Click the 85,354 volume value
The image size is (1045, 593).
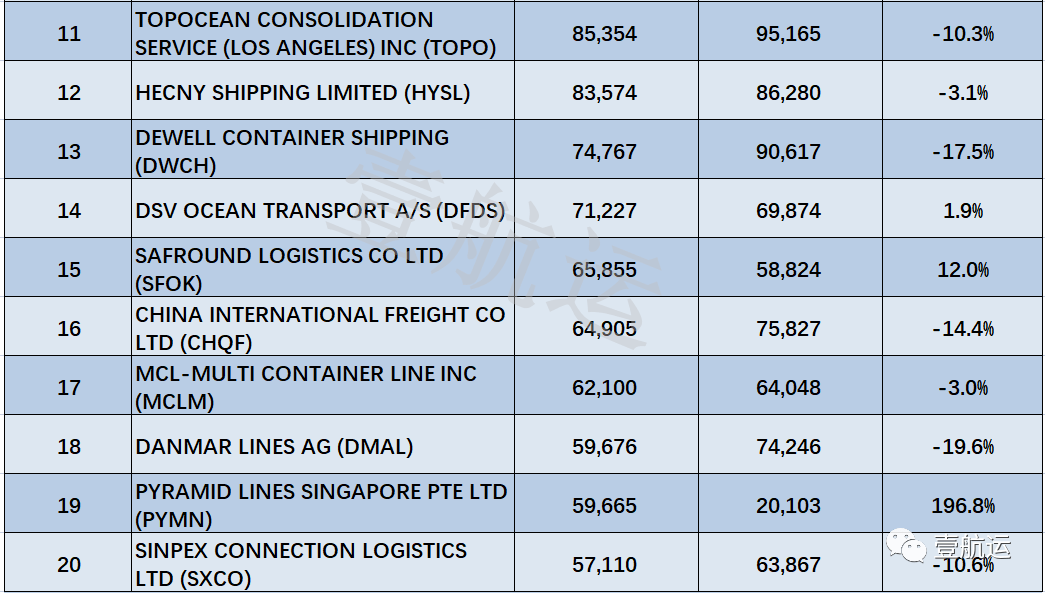point(604,34)
